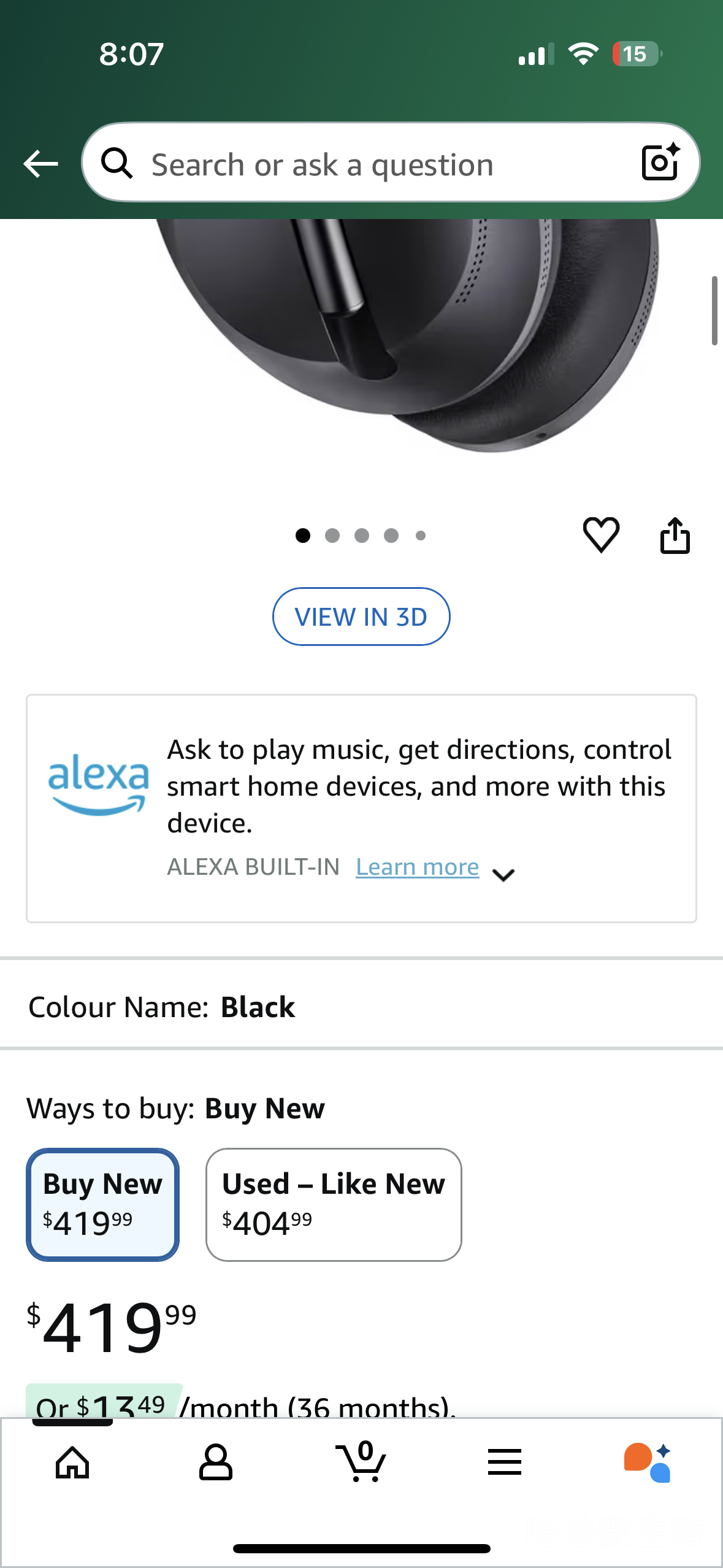
Task: Open the Rufus AI assistant icon
Action: 648,1462
